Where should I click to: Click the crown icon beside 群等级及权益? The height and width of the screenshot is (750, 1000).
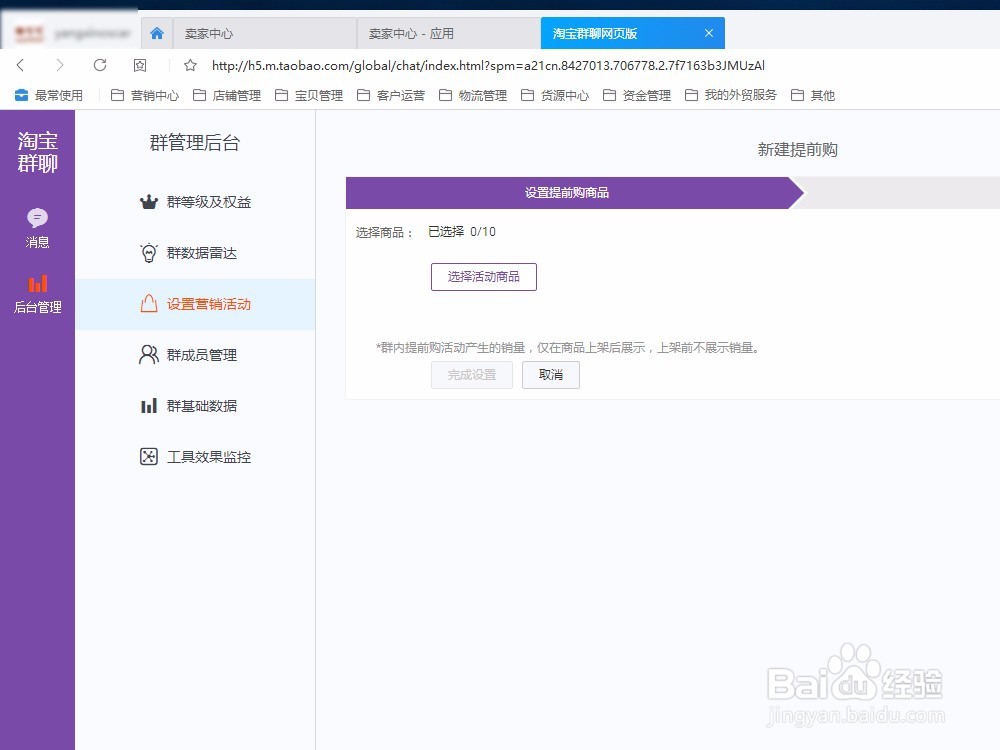click(x=147, y=201)
